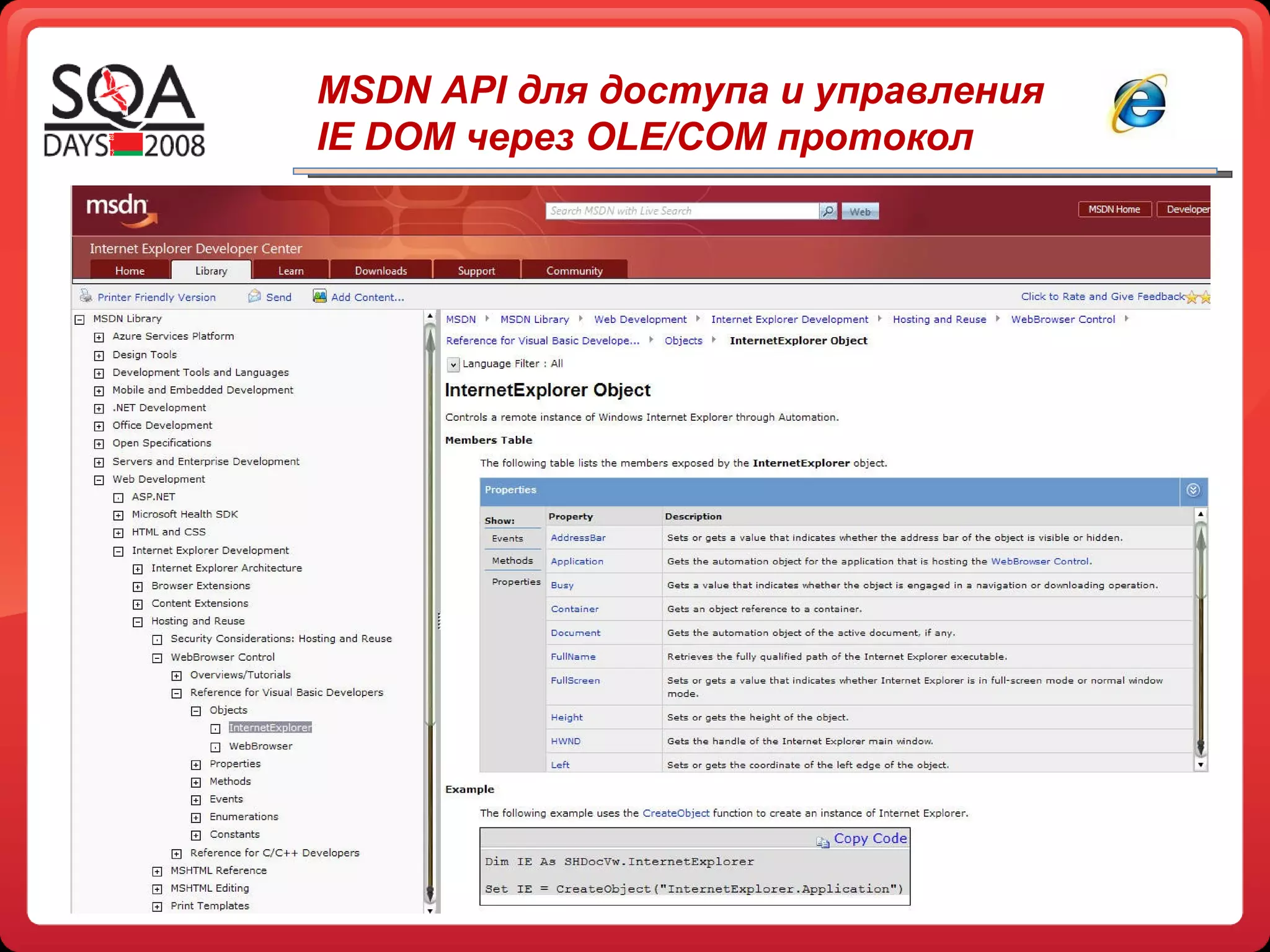The height and width of the screenshot is (952, 1270).
Task: Open the Learn tab
Action: click(291, 270)
